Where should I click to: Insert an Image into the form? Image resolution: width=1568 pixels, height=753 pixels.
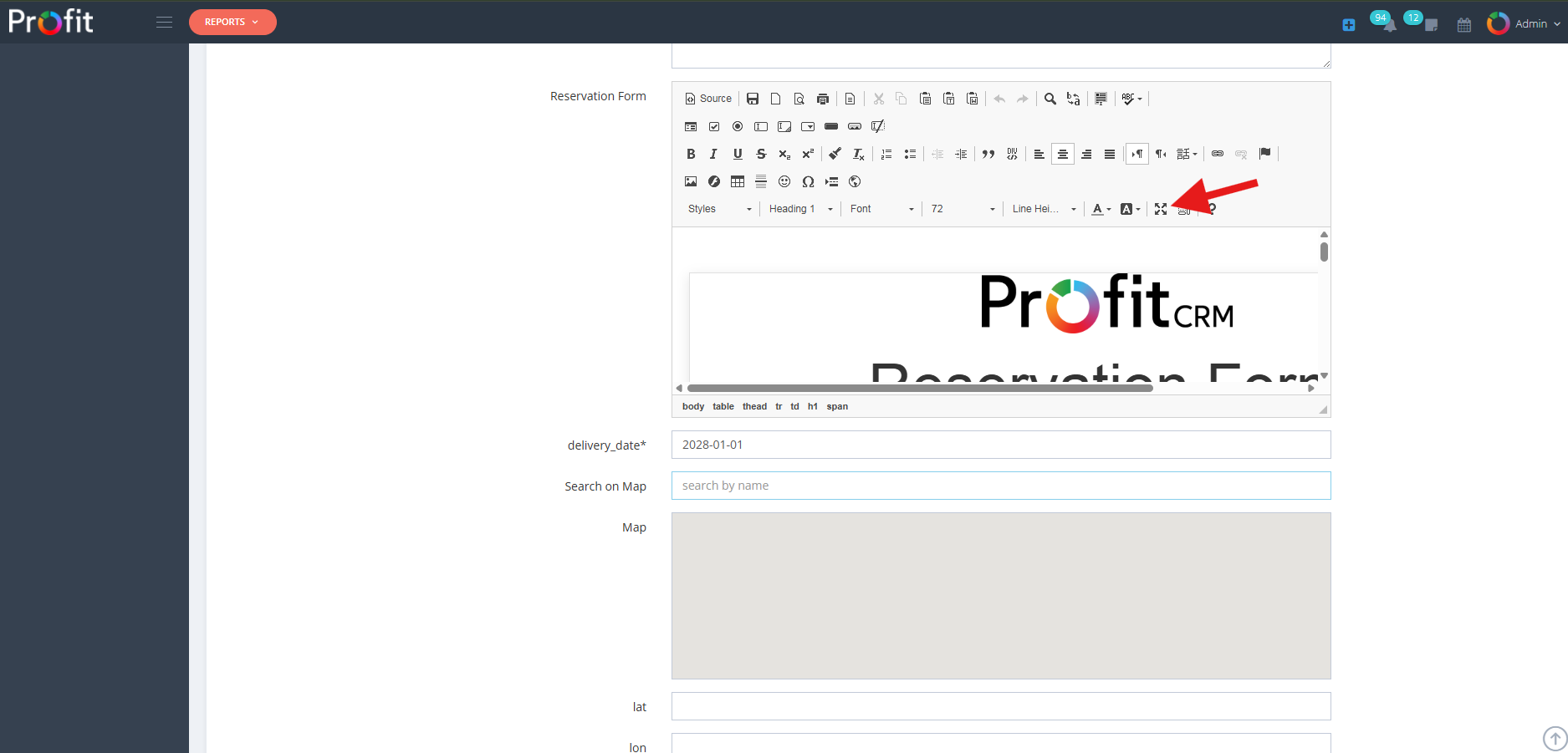click(691, 181)
